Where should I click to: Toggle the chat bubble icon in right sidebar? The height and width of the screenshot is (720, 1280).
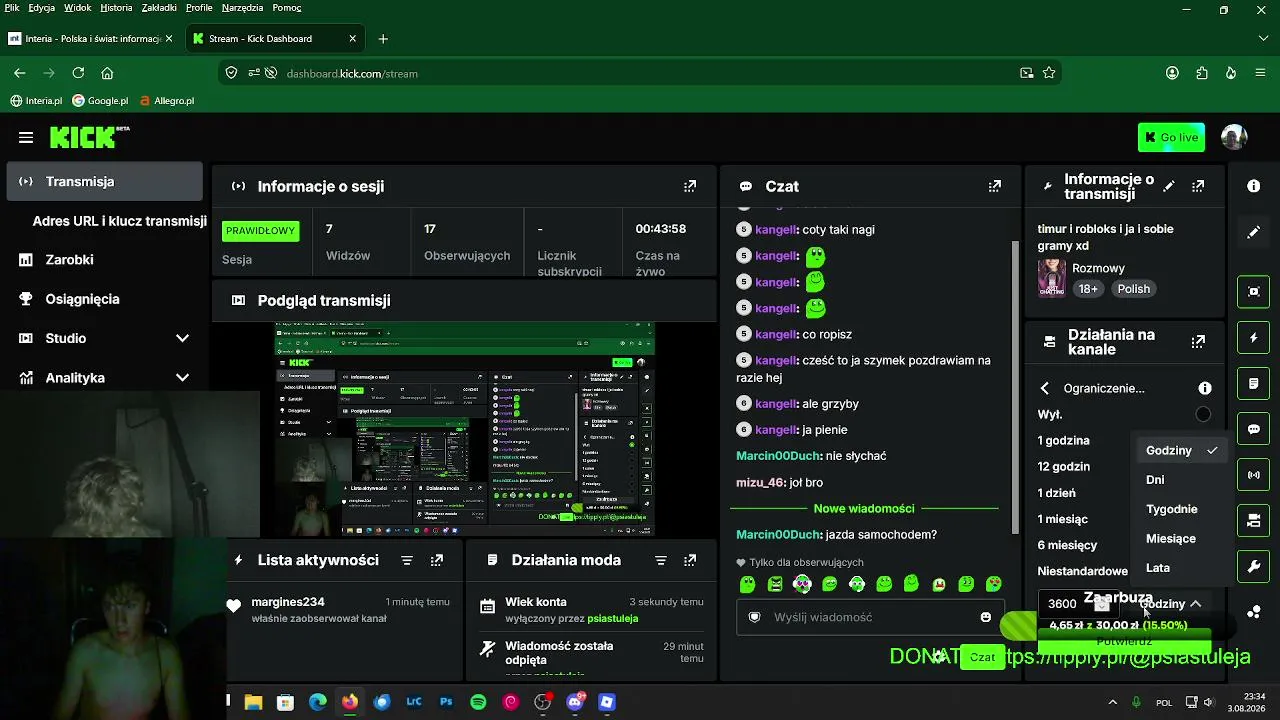1254,430
